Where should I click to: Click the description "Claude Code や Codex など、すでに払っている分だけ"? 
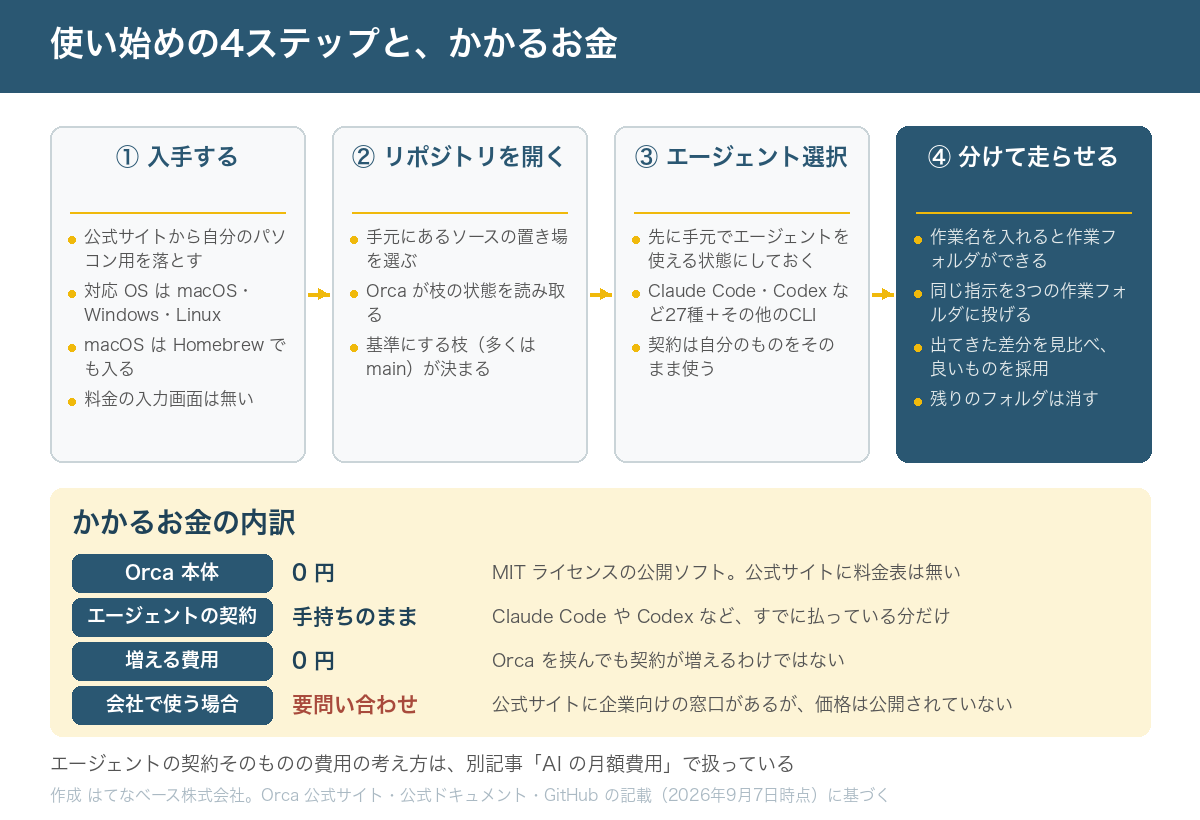721,617
